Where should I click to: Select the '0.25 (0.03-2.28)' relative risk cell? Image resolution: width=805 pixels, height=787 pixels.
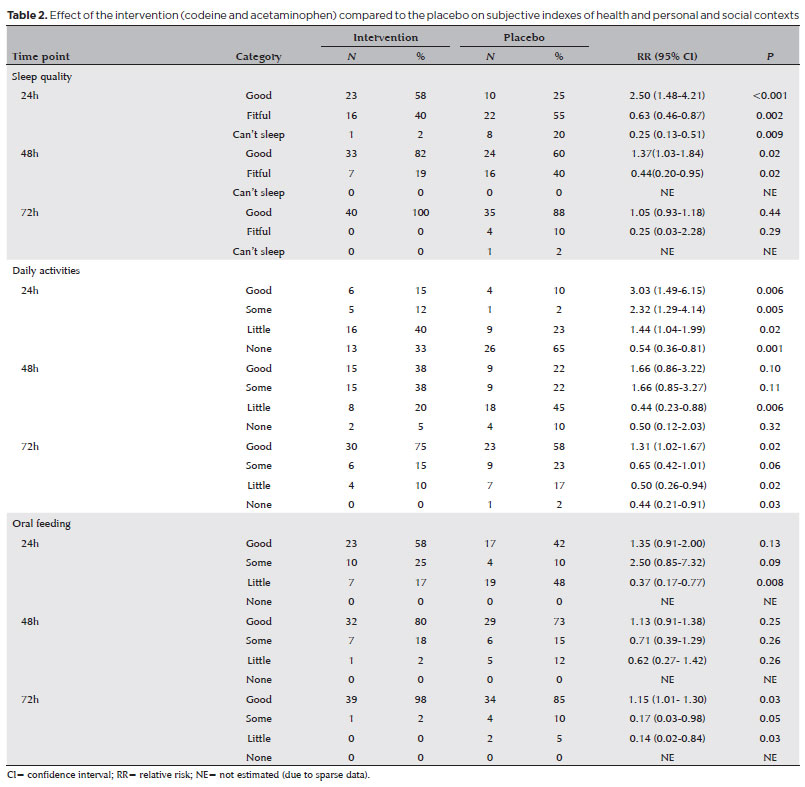click(x=660, y=232)
